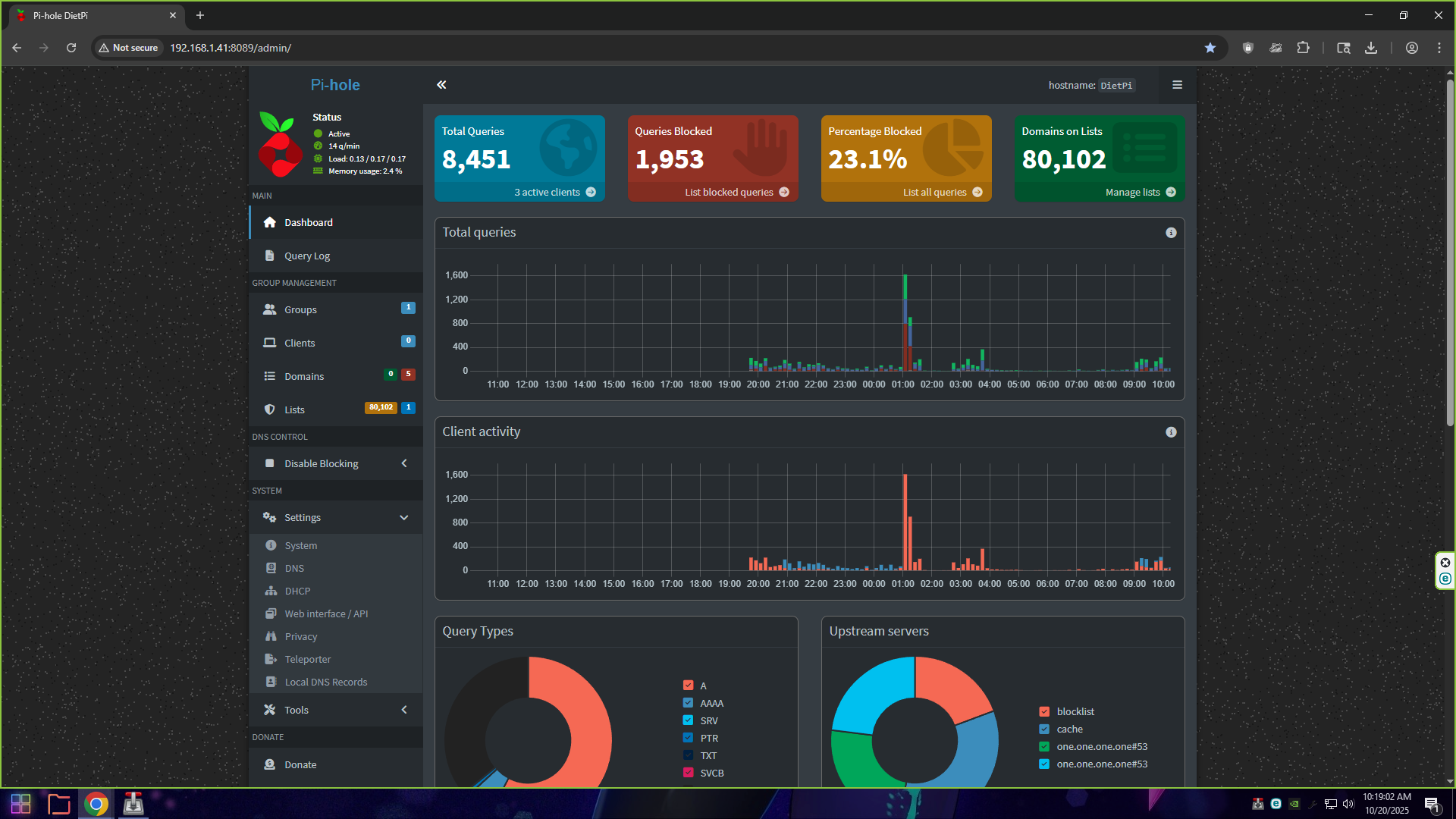This screenshot has height=819, width=1456.
Task: Expand the Disable Blocking submenu
Action: point(403,463)
